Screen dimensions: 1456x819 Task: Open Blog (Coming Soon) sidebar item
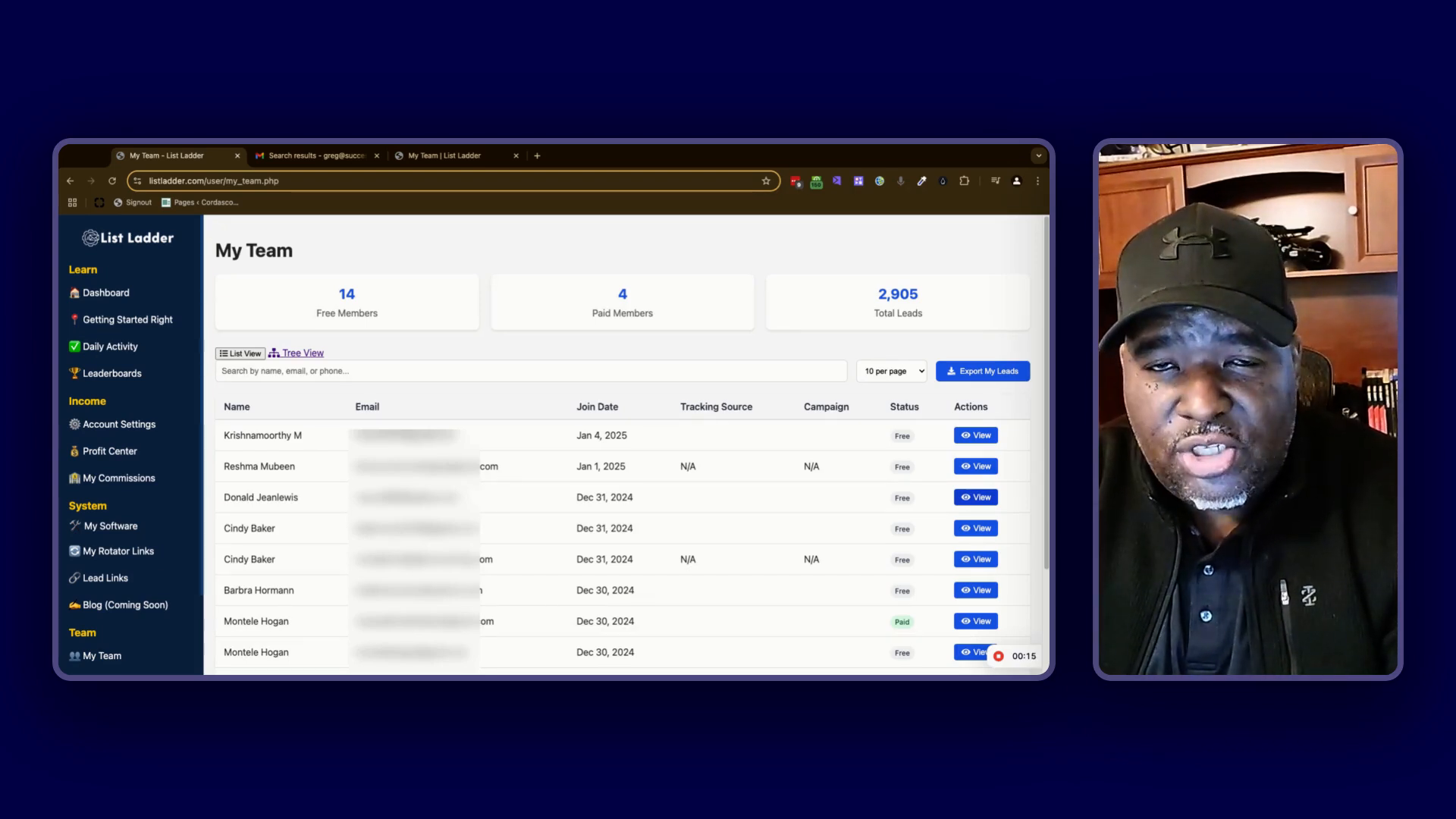pyautogui.click(x=119, y=605)
